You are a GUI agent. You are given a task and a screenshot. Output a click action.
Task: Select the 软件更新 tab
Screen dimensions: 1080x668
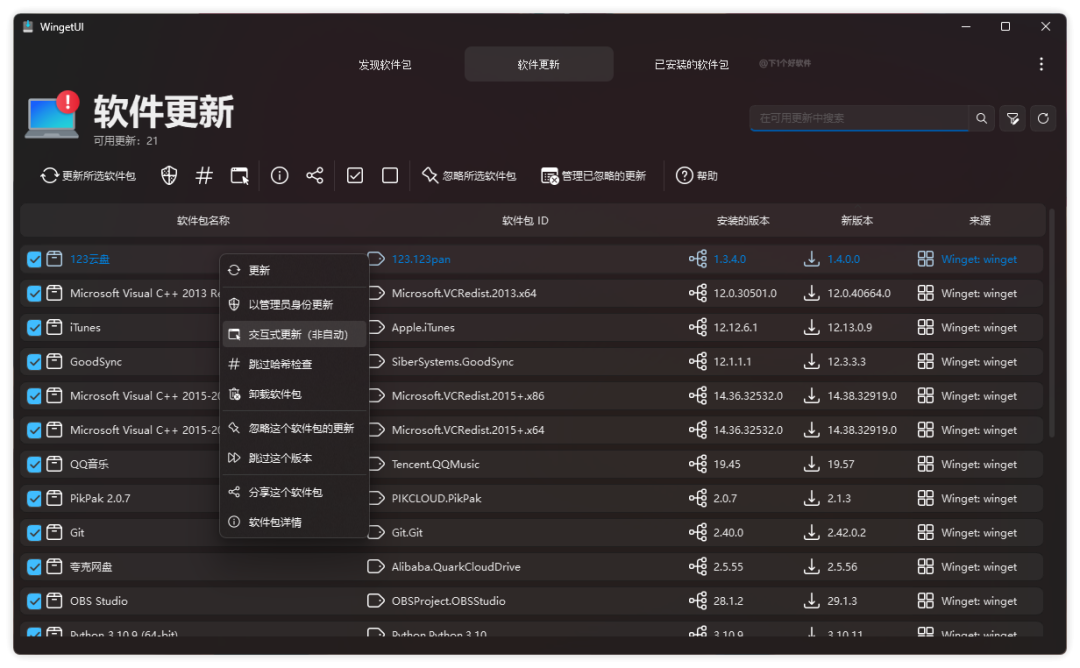click(539, 64)
